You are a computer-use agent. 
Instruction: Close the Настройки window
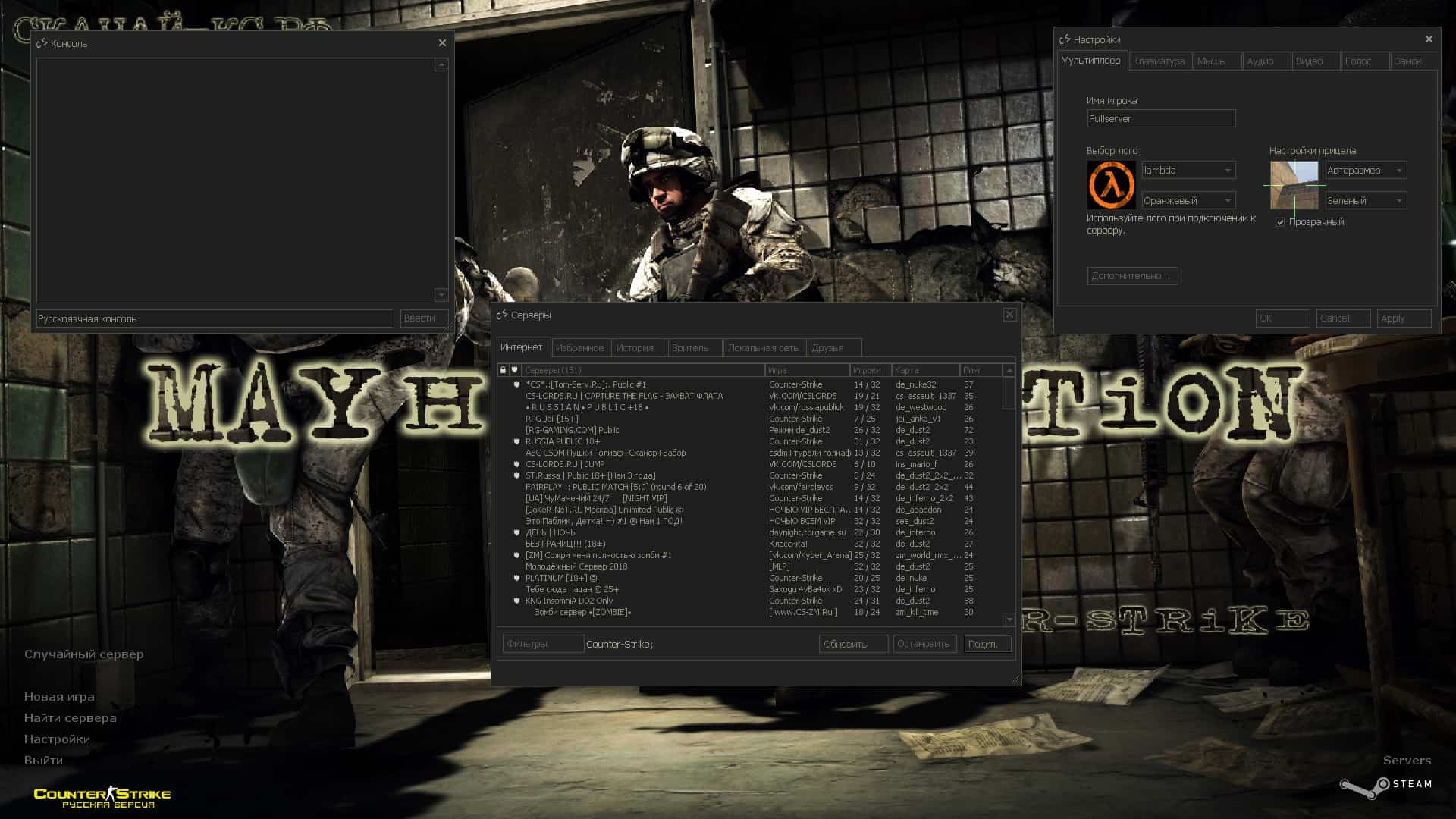1429,39
